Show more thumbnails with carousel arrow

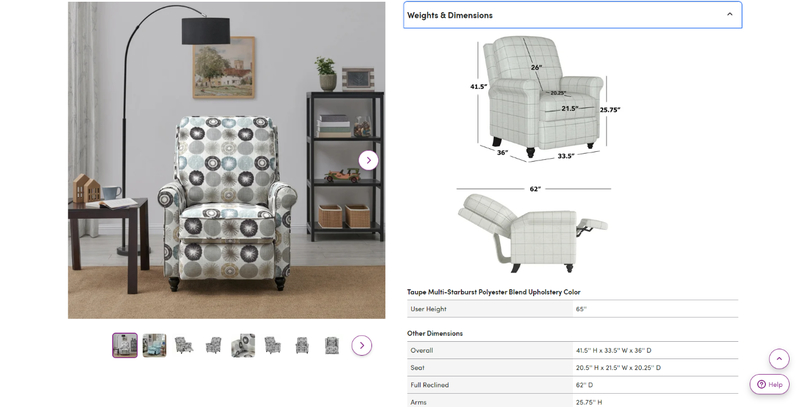[x=362, y=345]
